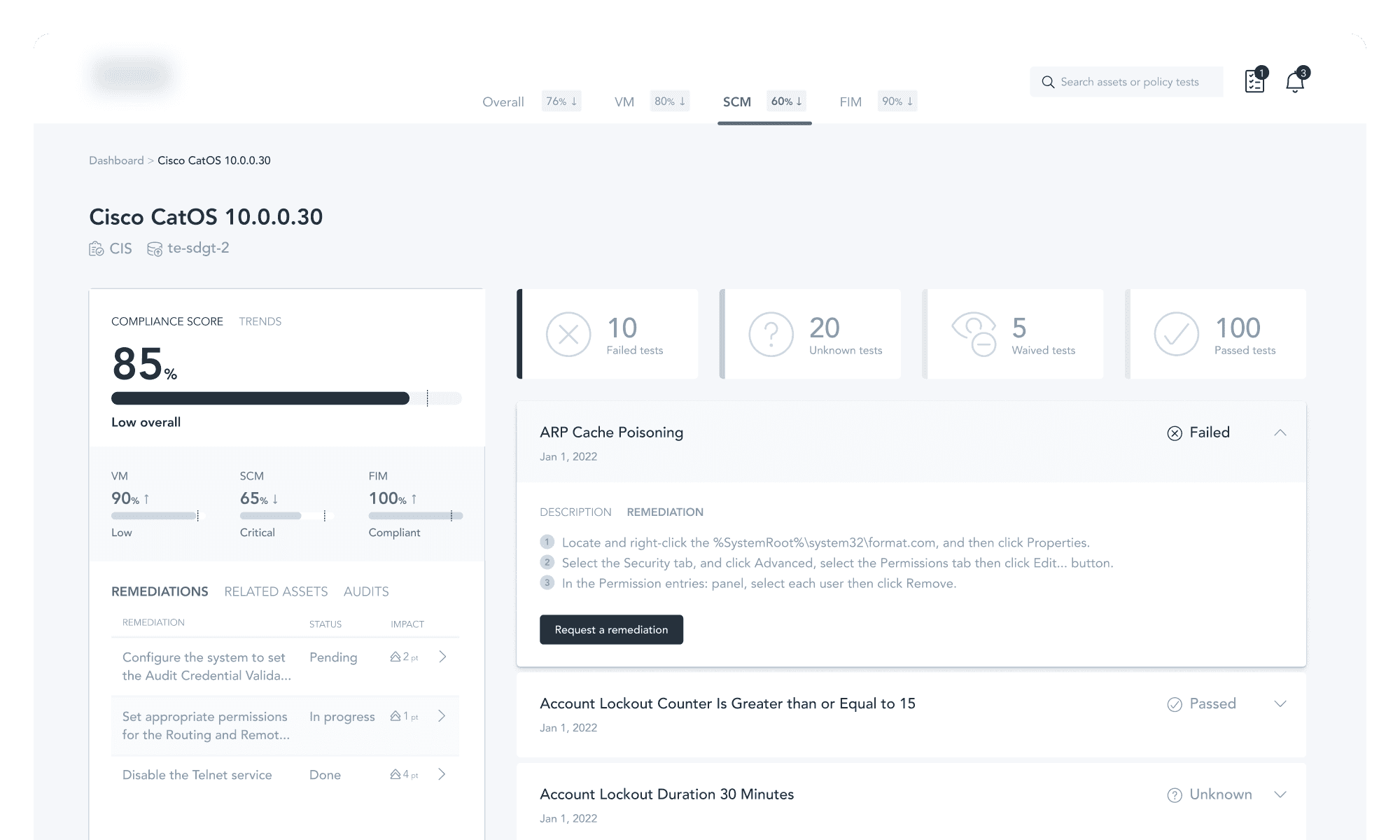The image size is (1400, 840).
Task: Click the Failed tests X icon
Action: (x=568, y=334)
